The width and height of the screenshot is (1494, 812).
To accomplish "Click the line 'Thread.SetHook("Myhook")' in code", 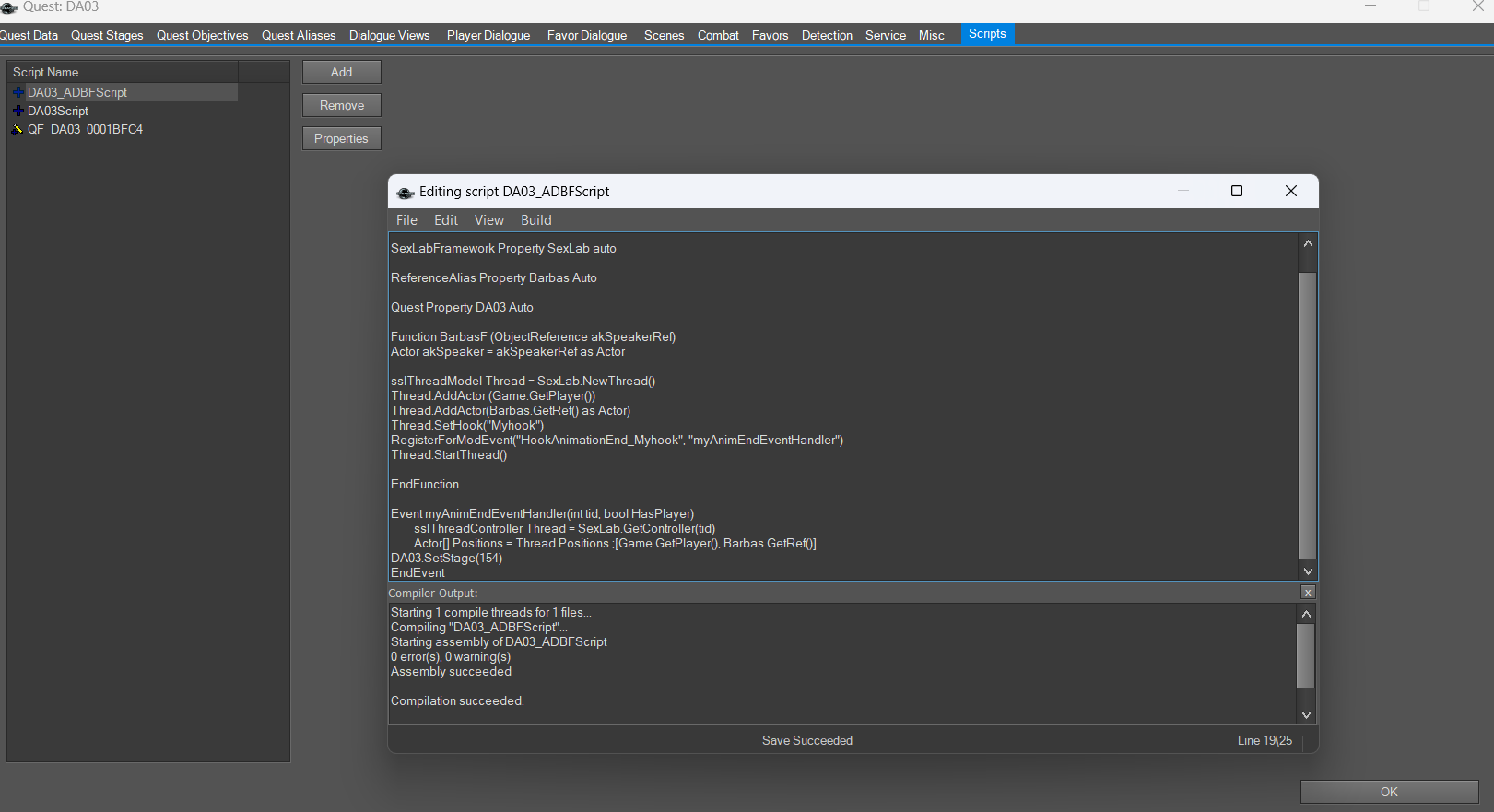I will [x=467, y=425].
